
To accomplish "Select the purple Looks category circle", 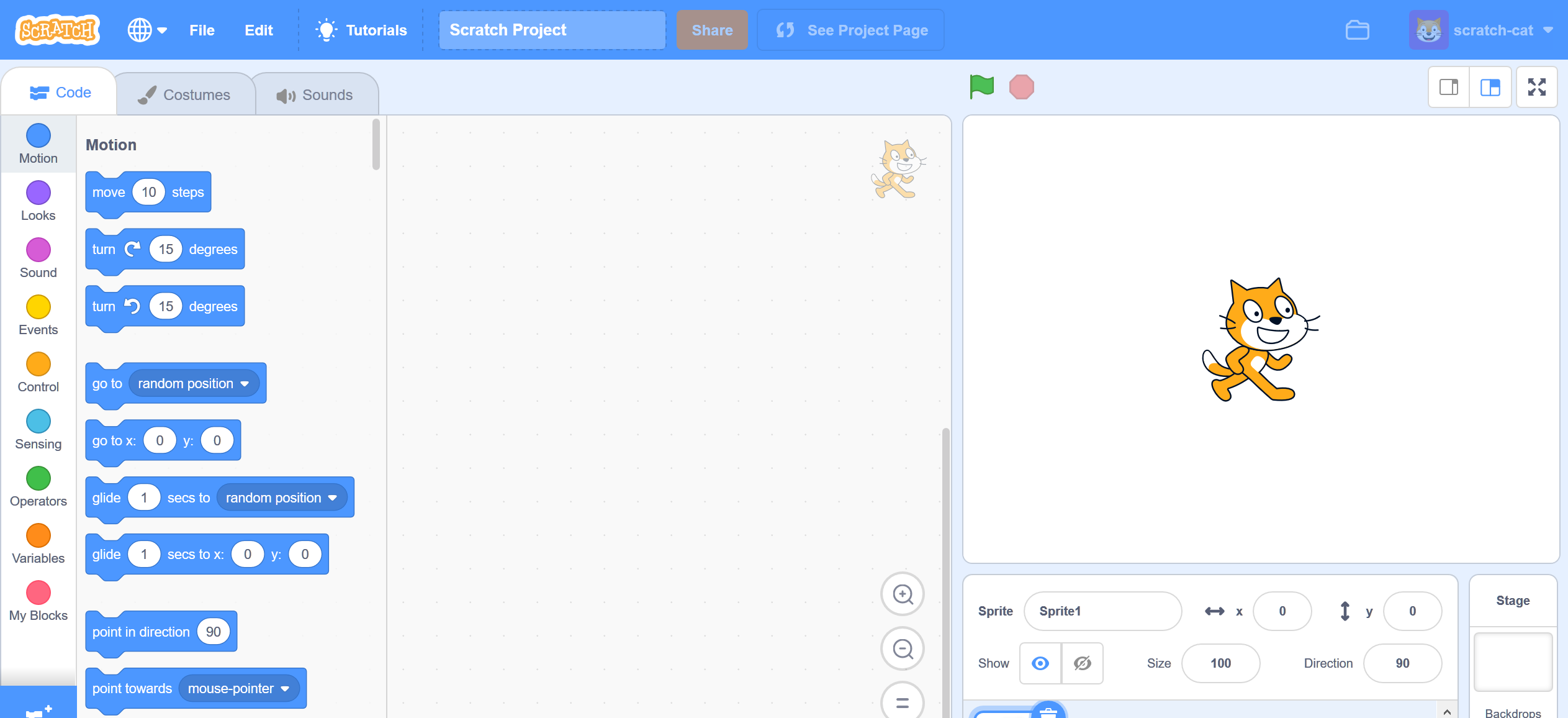I will click(38, 193).
